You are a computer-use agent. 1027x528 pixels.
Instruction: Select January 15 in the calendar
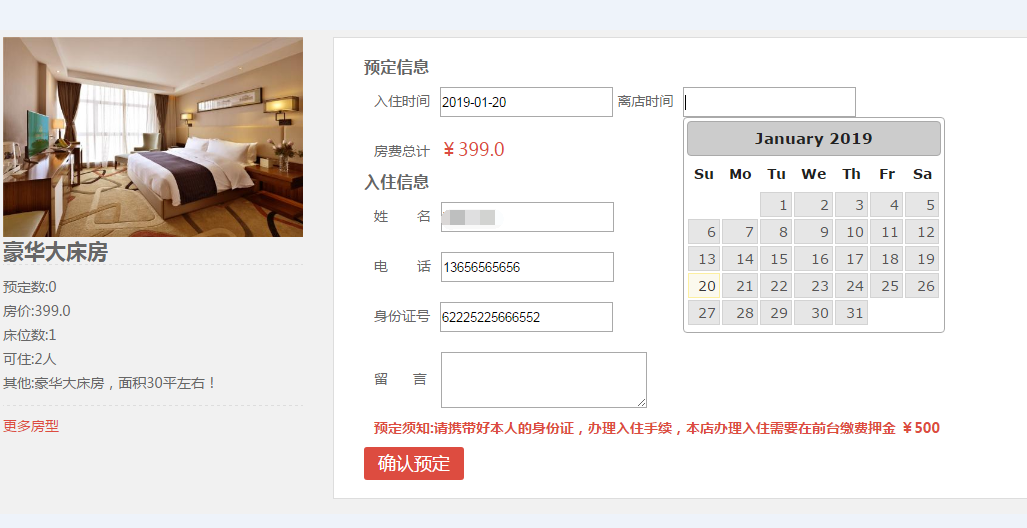pos(776,259)
